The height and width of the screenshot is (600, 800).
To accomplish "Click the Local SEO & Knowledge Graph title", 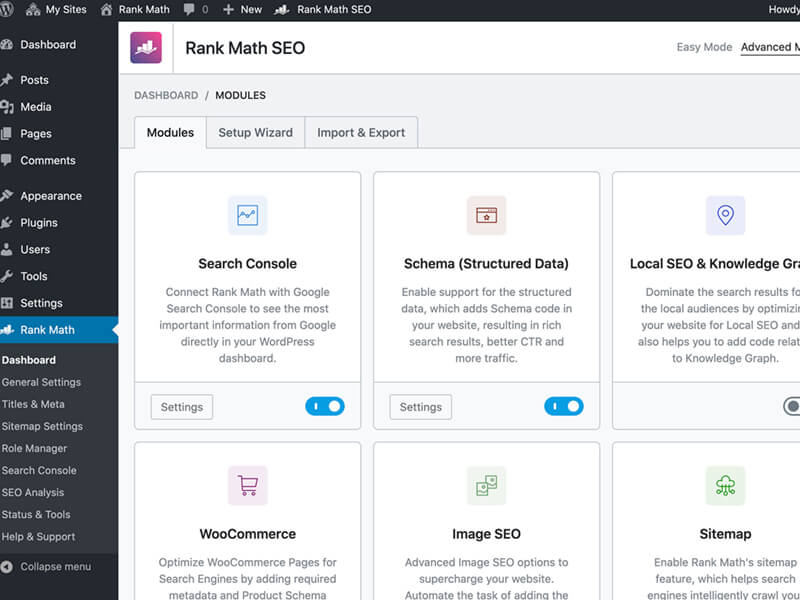I will (x=715, y=264).
